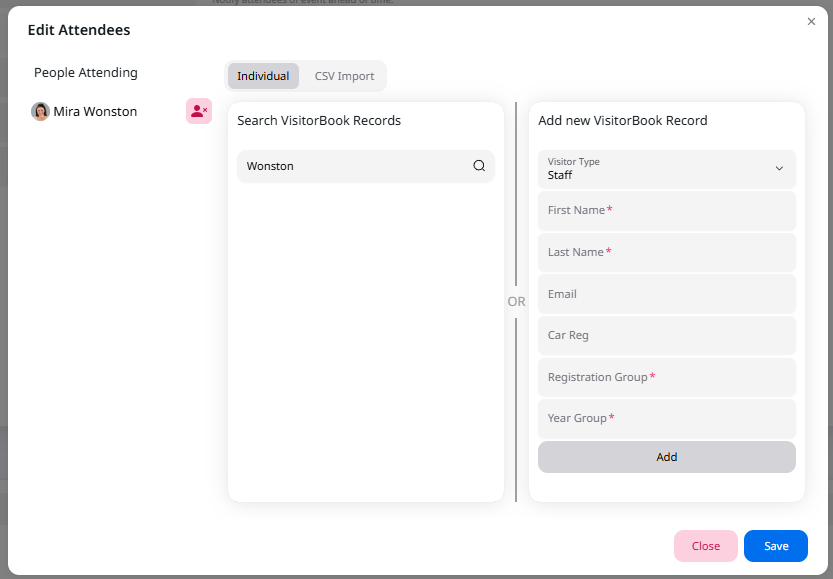Click the Car Reg field
Viewport: 833px width, 579px height.
[666, 336]
